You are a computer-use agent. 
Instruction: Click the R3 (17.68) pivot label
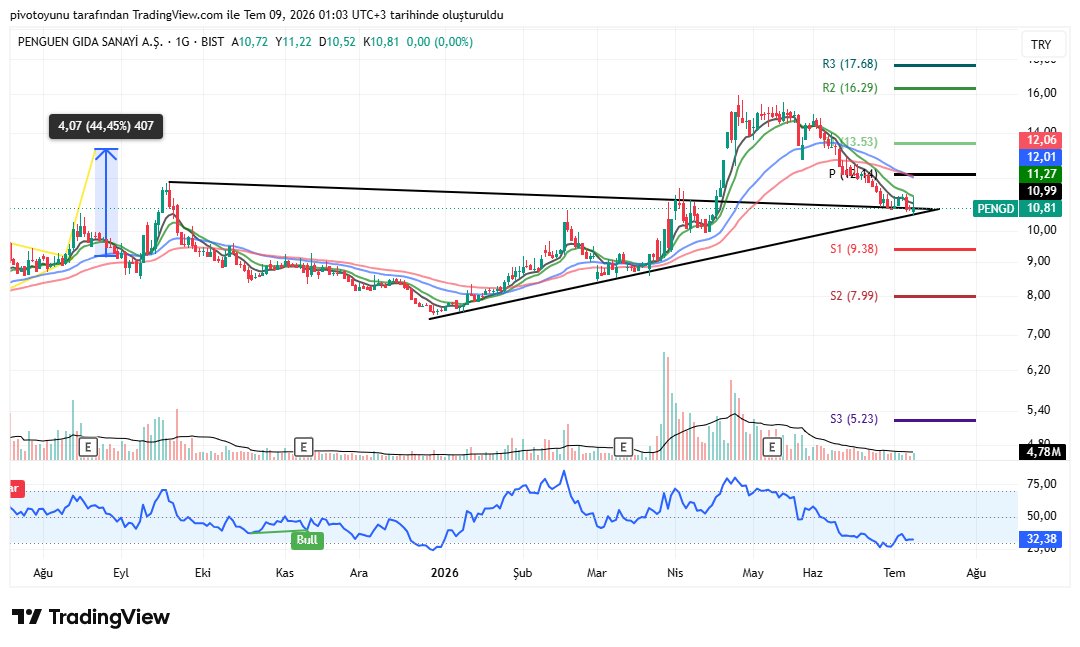coord(850,64)
